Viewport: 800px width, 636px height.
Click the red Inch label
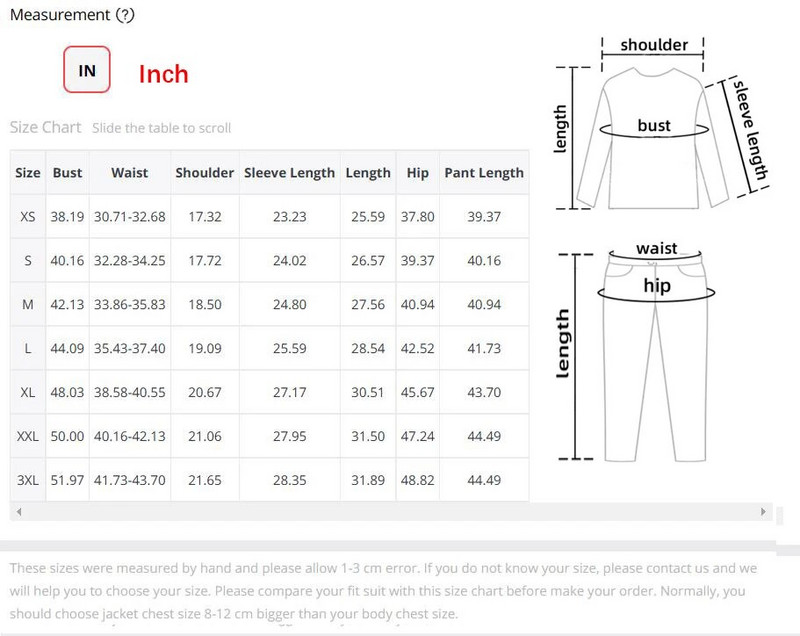[163, 74]
